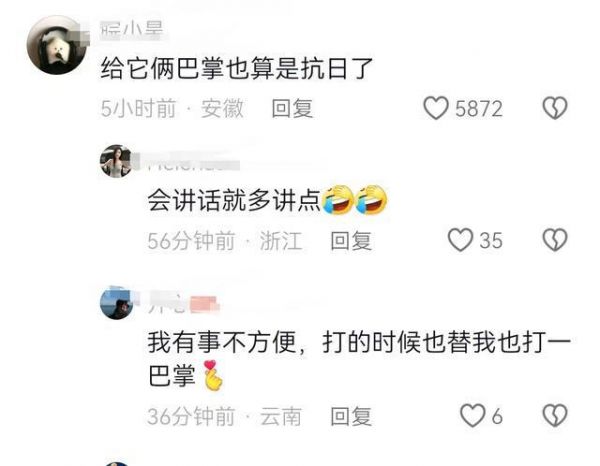Like the 云南 reply with 6 likes

(x=472, y=415)
